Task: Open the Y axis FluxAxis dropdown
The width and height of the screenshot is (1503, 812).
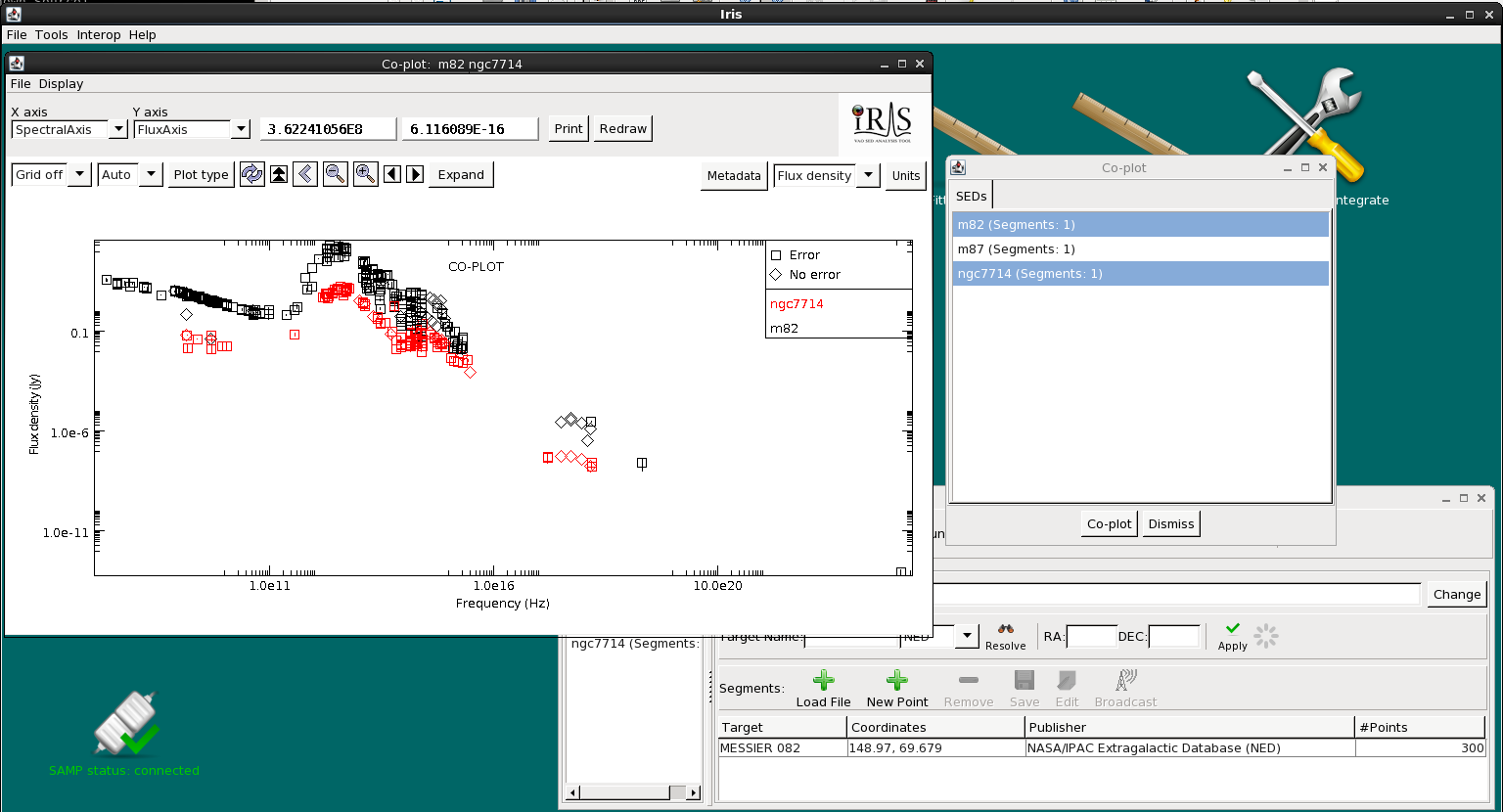Action: click(x=241, y=129)
